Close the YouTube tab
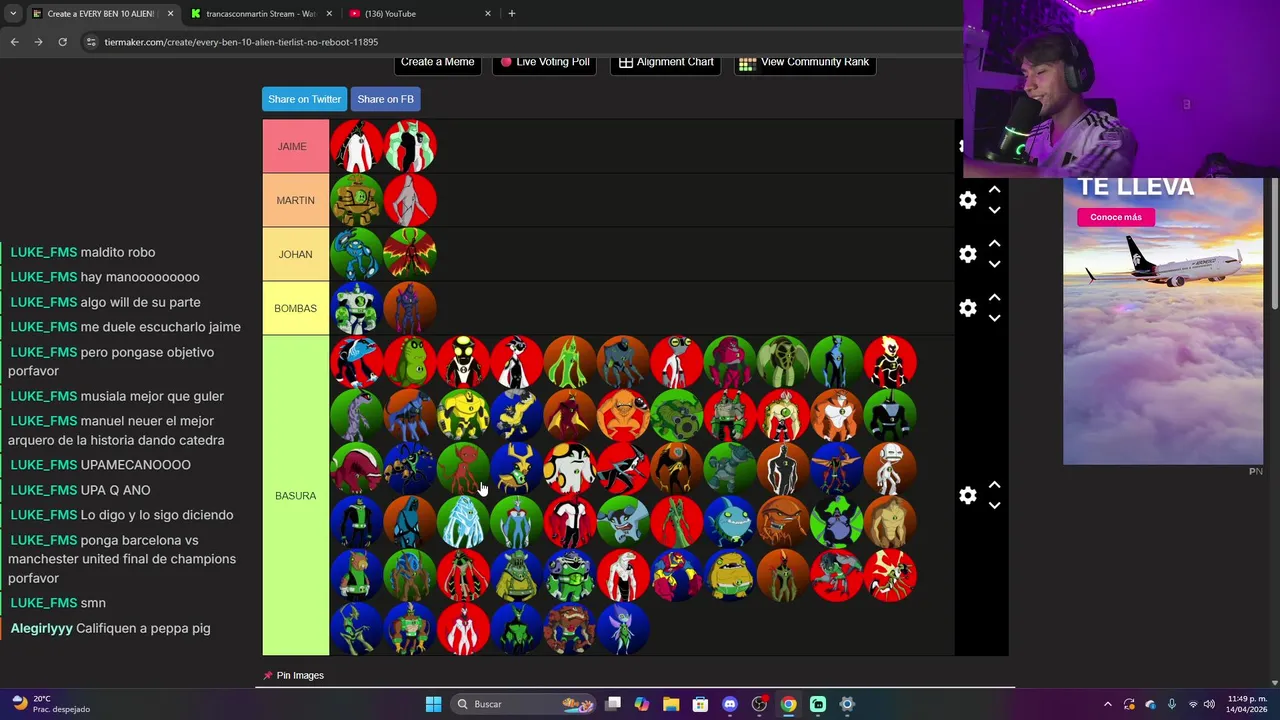1280x720 pixels. coord(488,14)
